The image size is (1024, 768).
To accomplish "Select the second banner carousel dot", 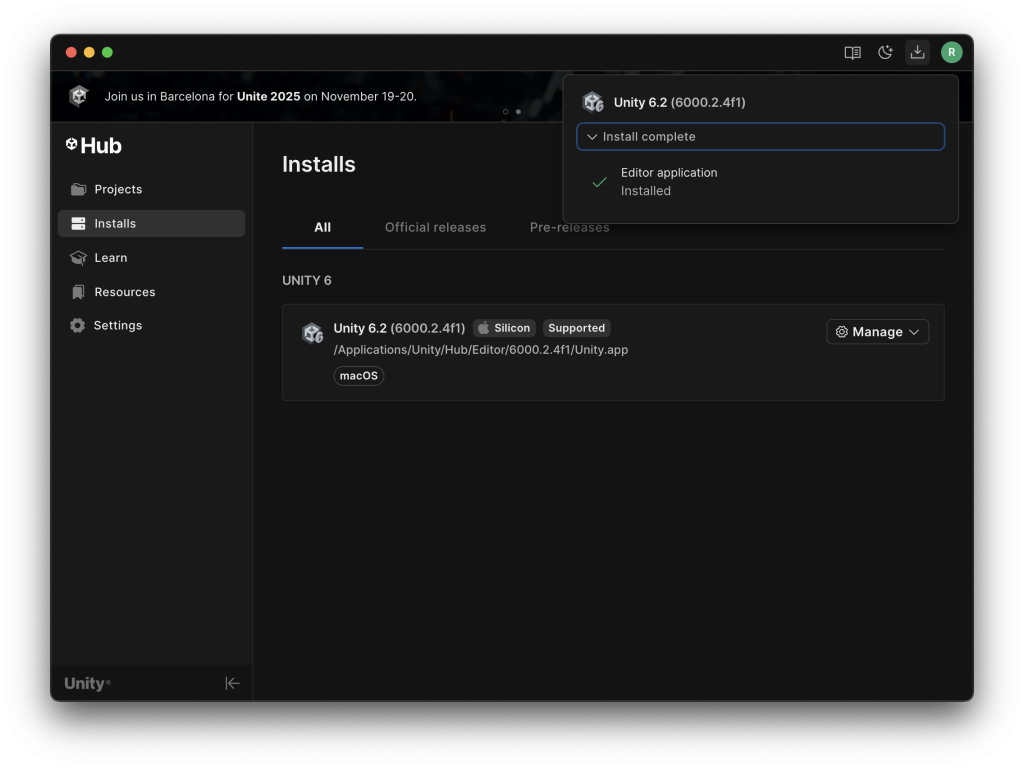I will coord(519,112).
